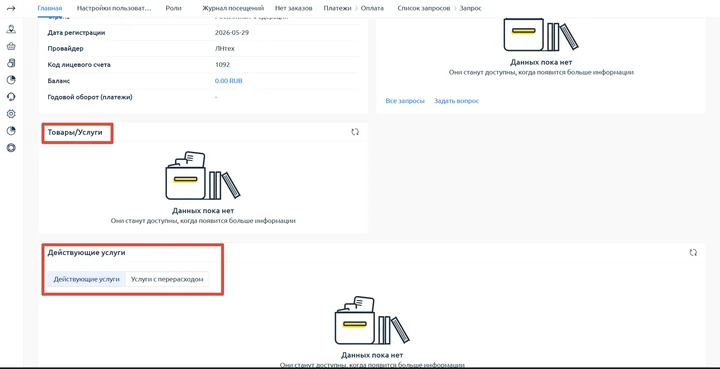Refresh the Товары/Услуги panel
This screenshot has width=720, height=369.
click(355, 132)
